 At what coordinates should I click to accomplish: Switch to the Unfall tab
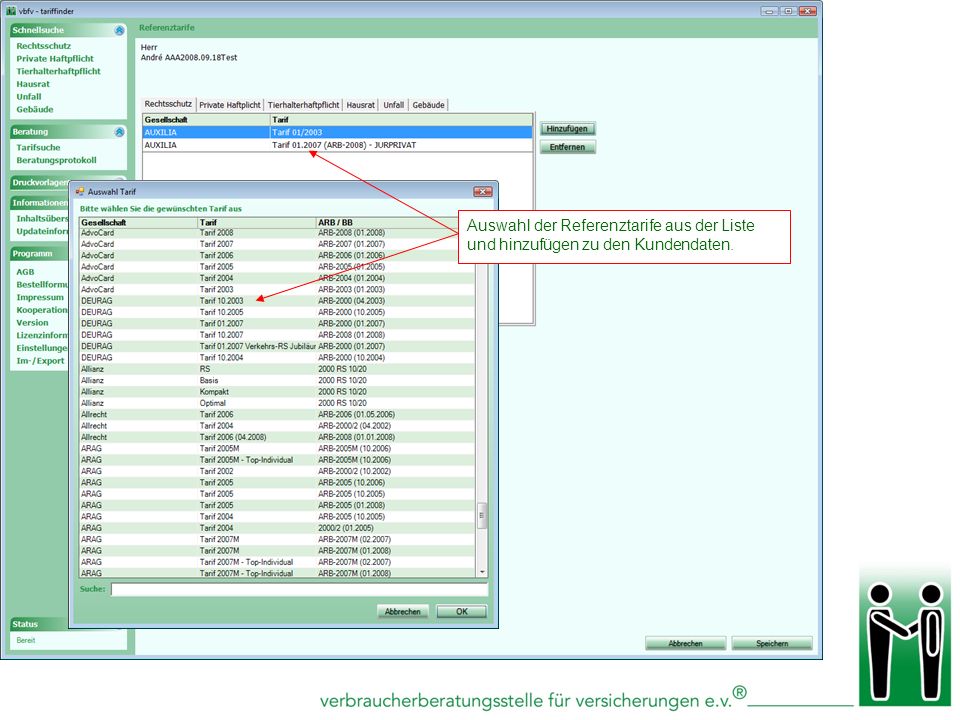pyautogui.click(x=394, y=105)
